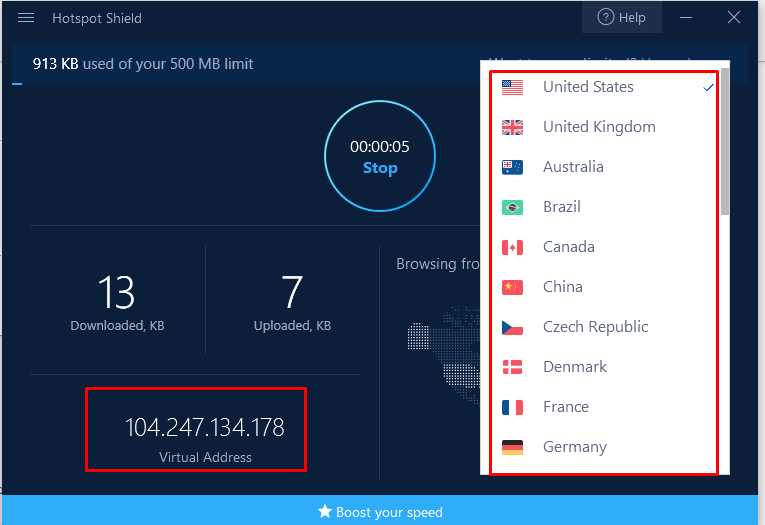Select United States from the list
Screen dimensions: 765x525
604,87
